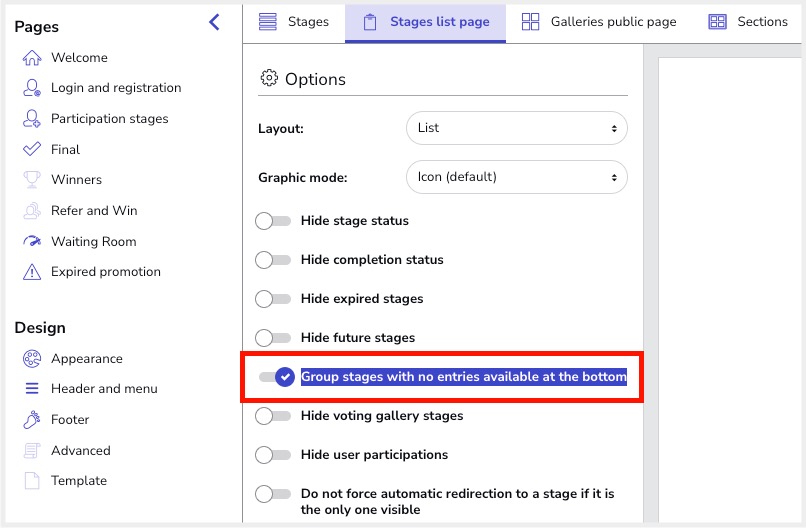
Task: Click the 'Hide stage status' label text
Action: pyautogui.click(x=355, y=221)
